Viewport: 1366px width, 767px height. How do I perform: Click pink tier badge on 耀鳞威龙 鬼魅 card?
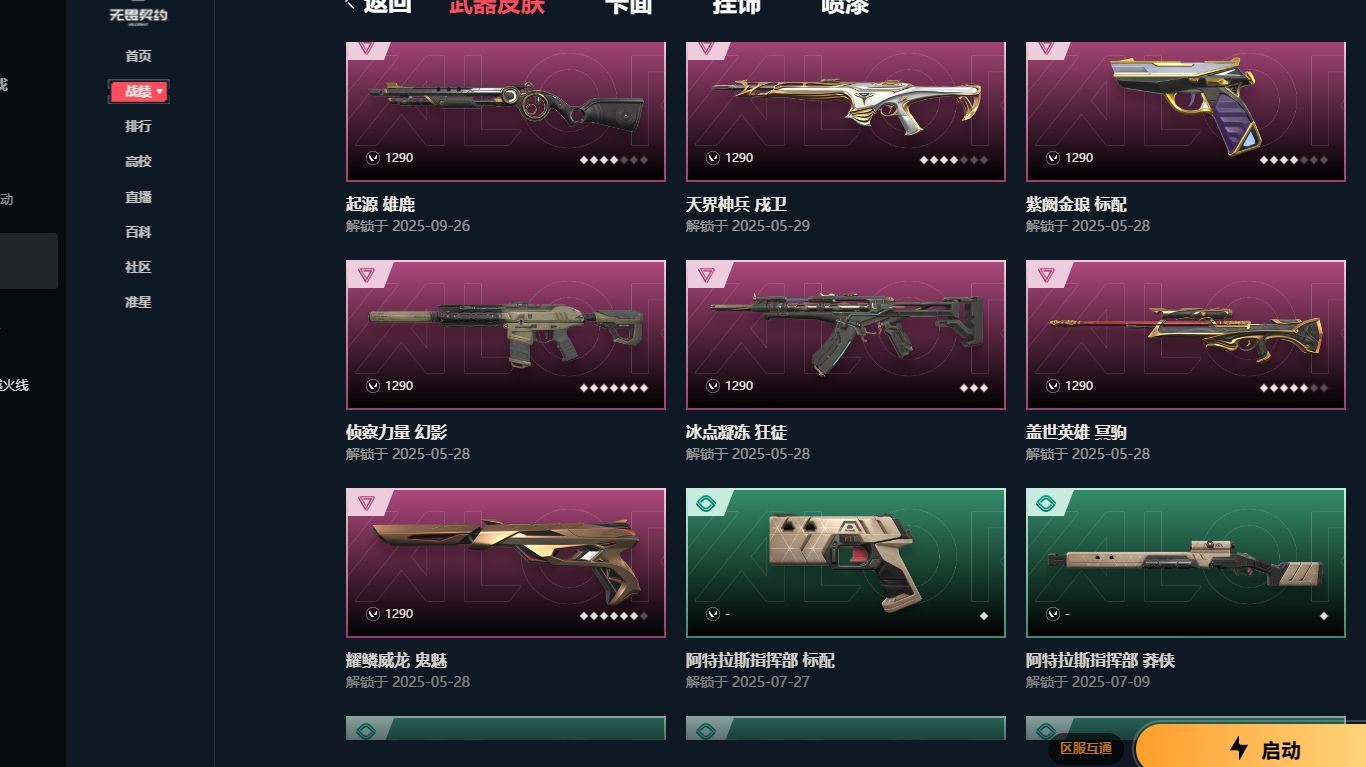(x=367, y=503)
